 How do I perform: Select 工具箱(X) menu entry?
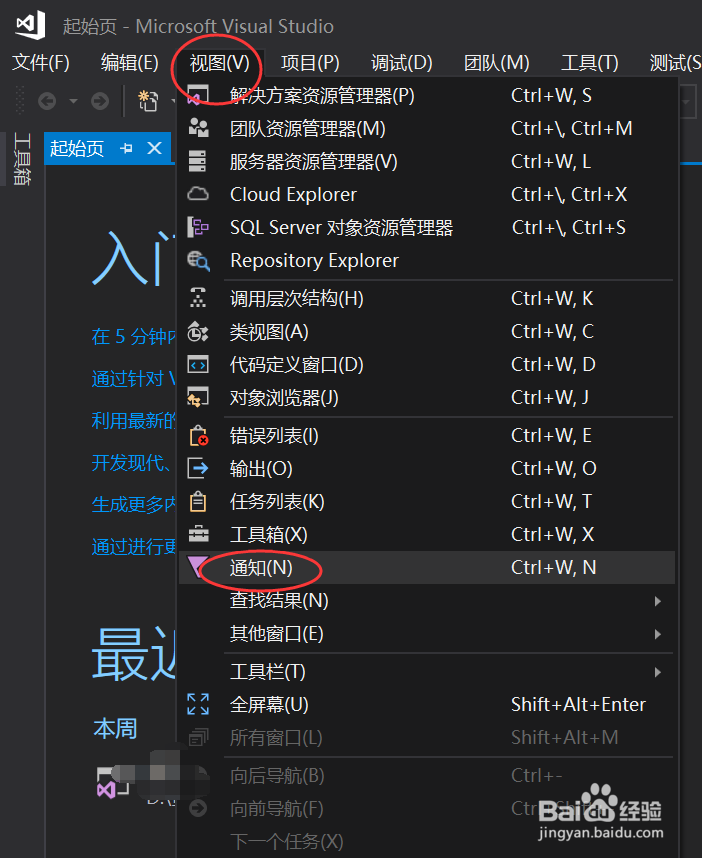pos(427,534)
